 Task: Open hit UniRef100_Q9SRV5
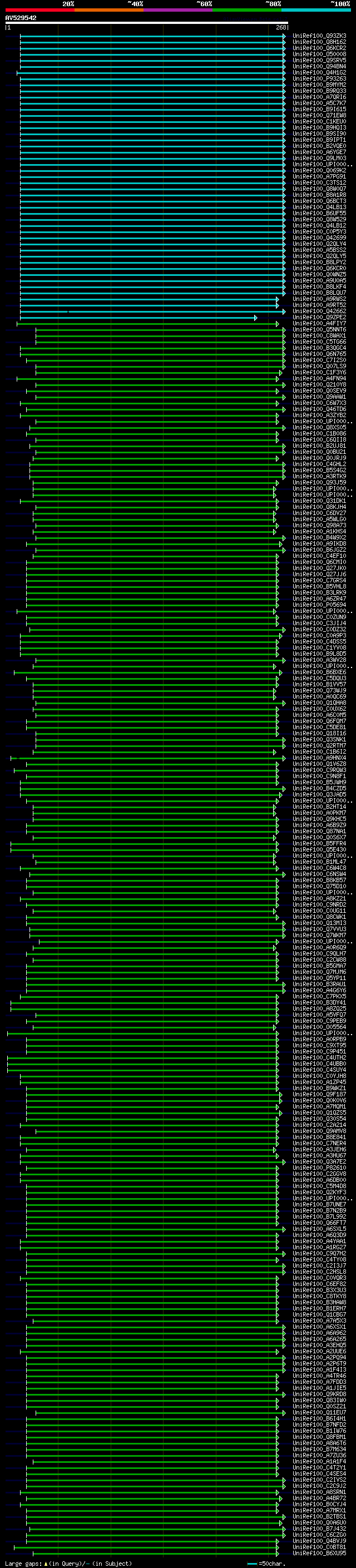click(319, 60)
